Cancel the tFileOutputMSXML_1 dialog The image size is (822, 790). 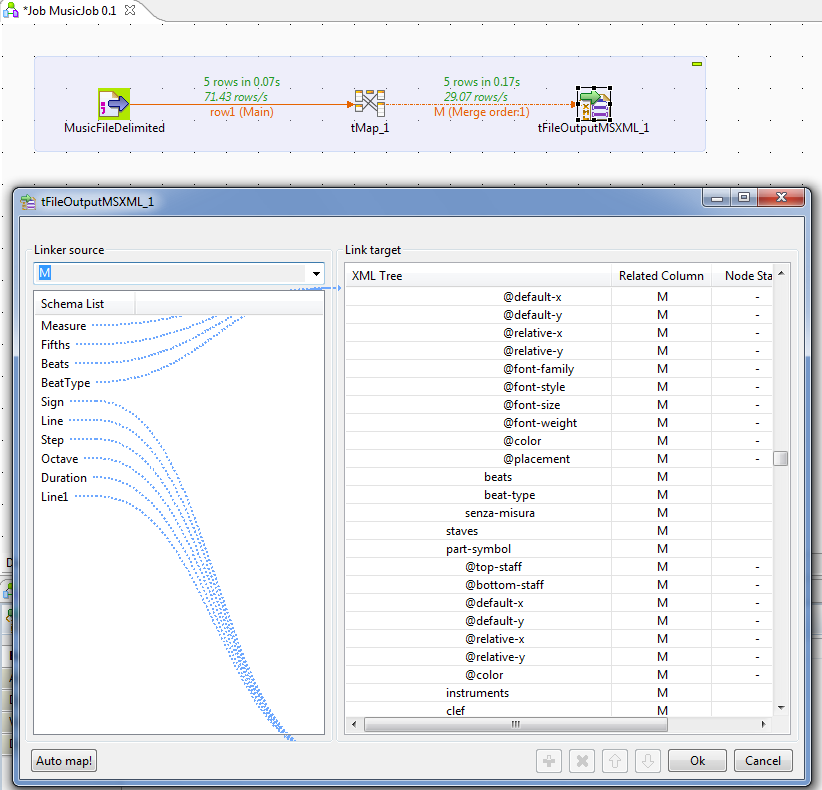click(x=763, y=761)
